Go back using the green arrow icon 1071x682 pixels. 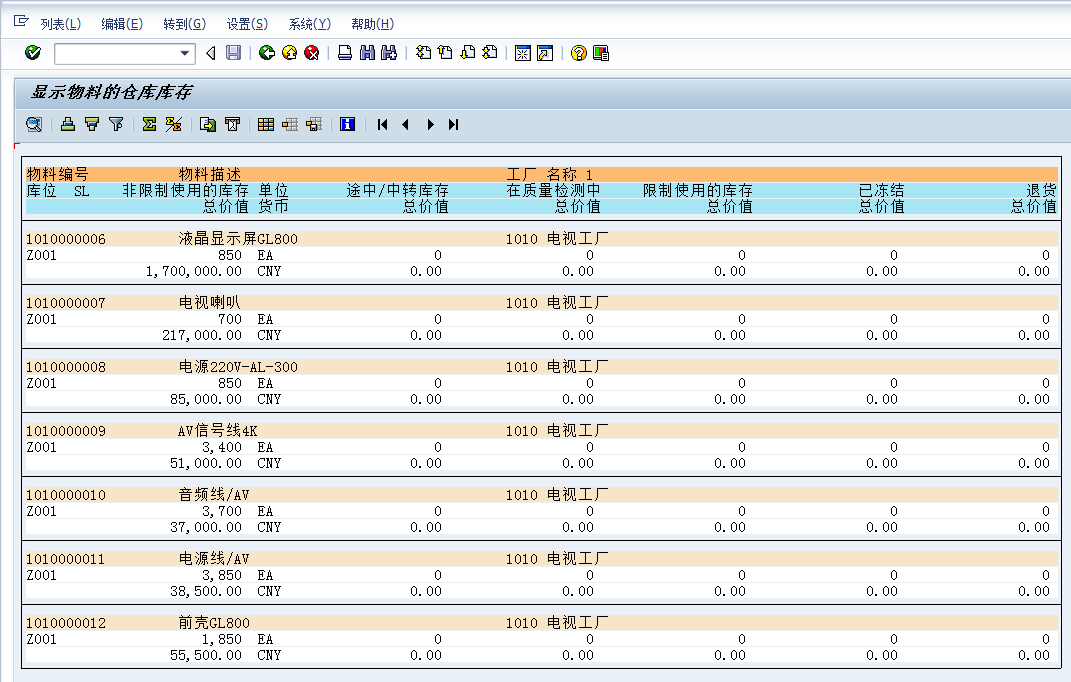click(x=266, y=52)
